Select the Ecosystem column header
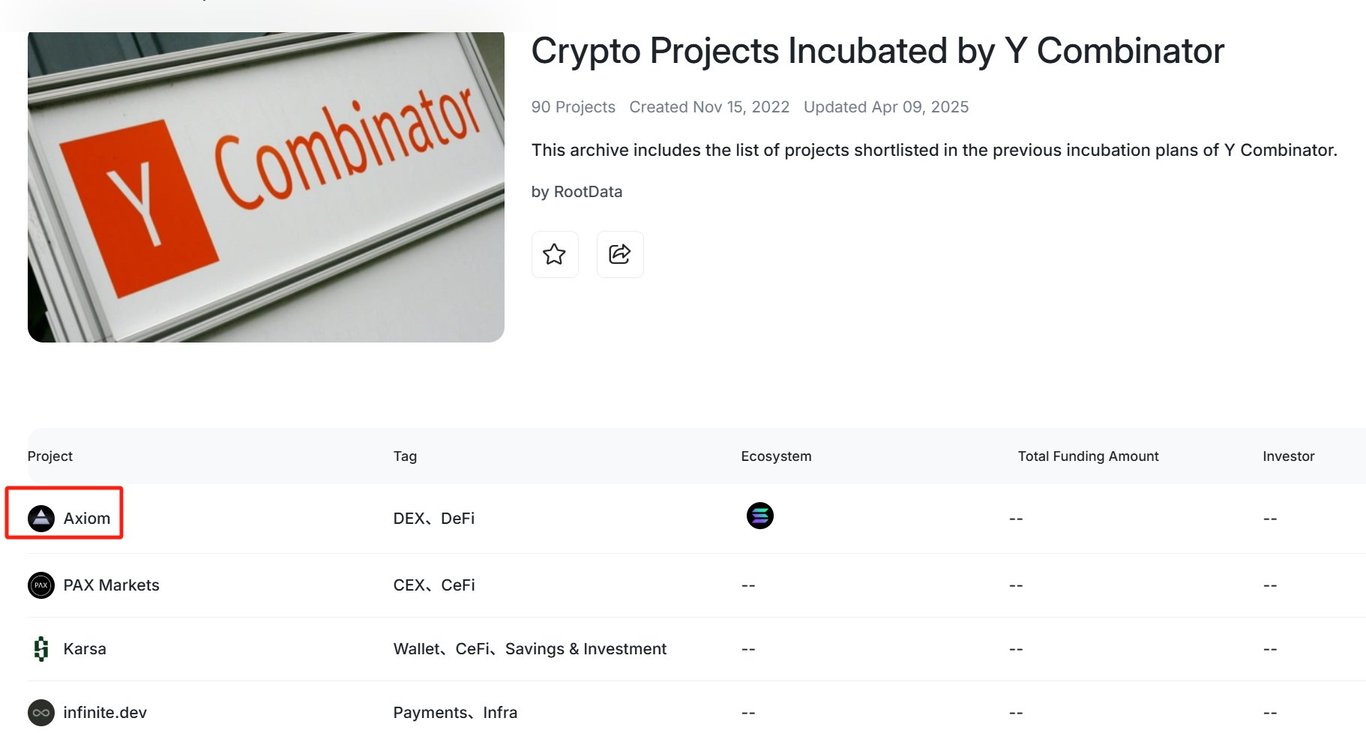 coord(776,456)
